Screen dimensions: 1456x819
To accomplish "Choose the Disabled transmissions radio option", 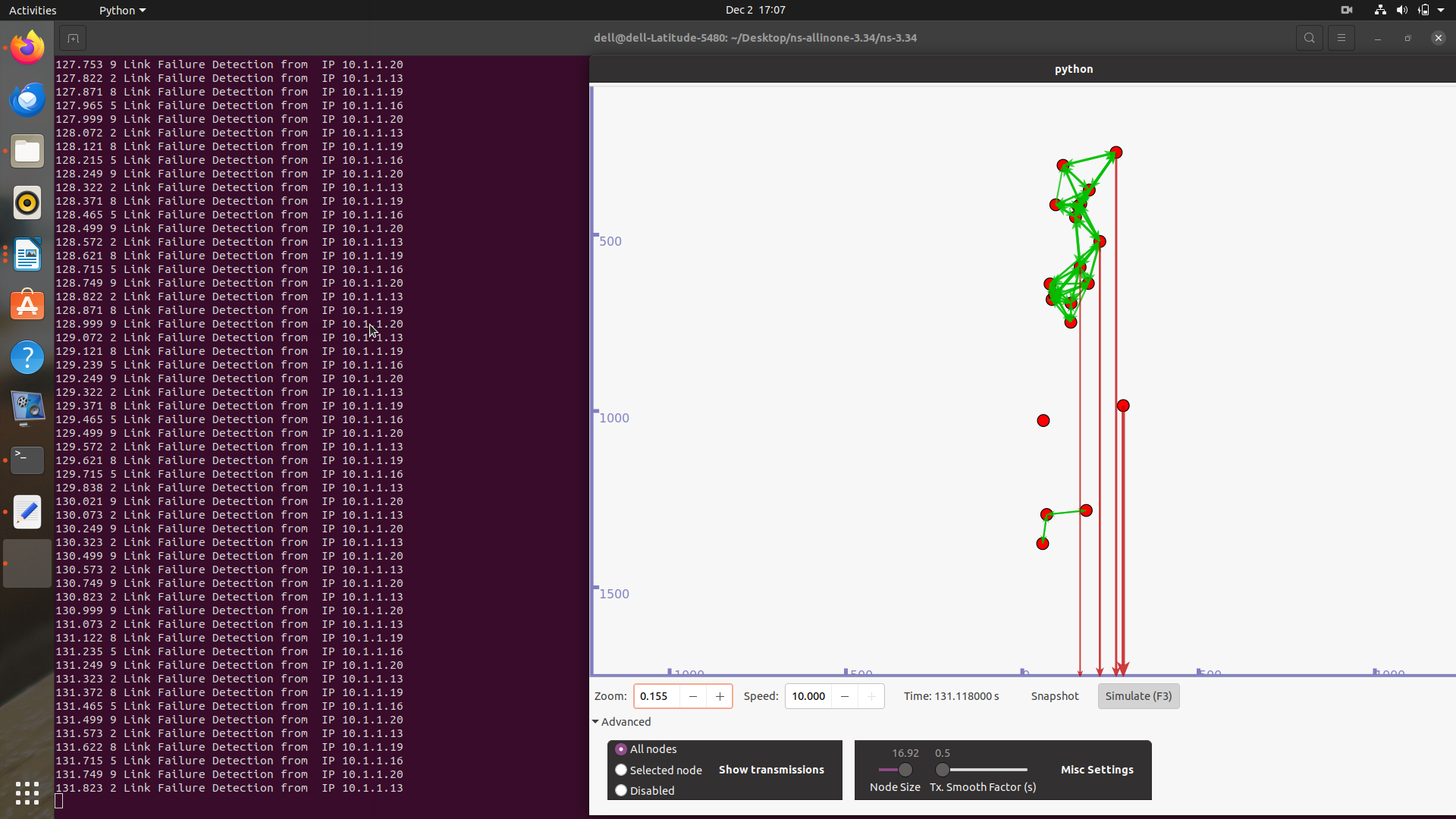I will coord(621,790).
